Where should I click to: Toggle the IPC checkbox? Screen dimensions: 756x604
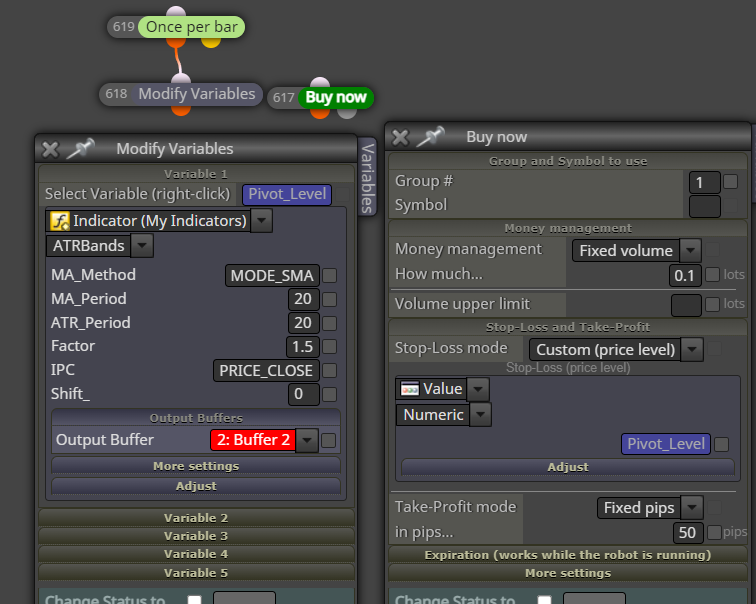pyautogui.click(x=330, y=371)
